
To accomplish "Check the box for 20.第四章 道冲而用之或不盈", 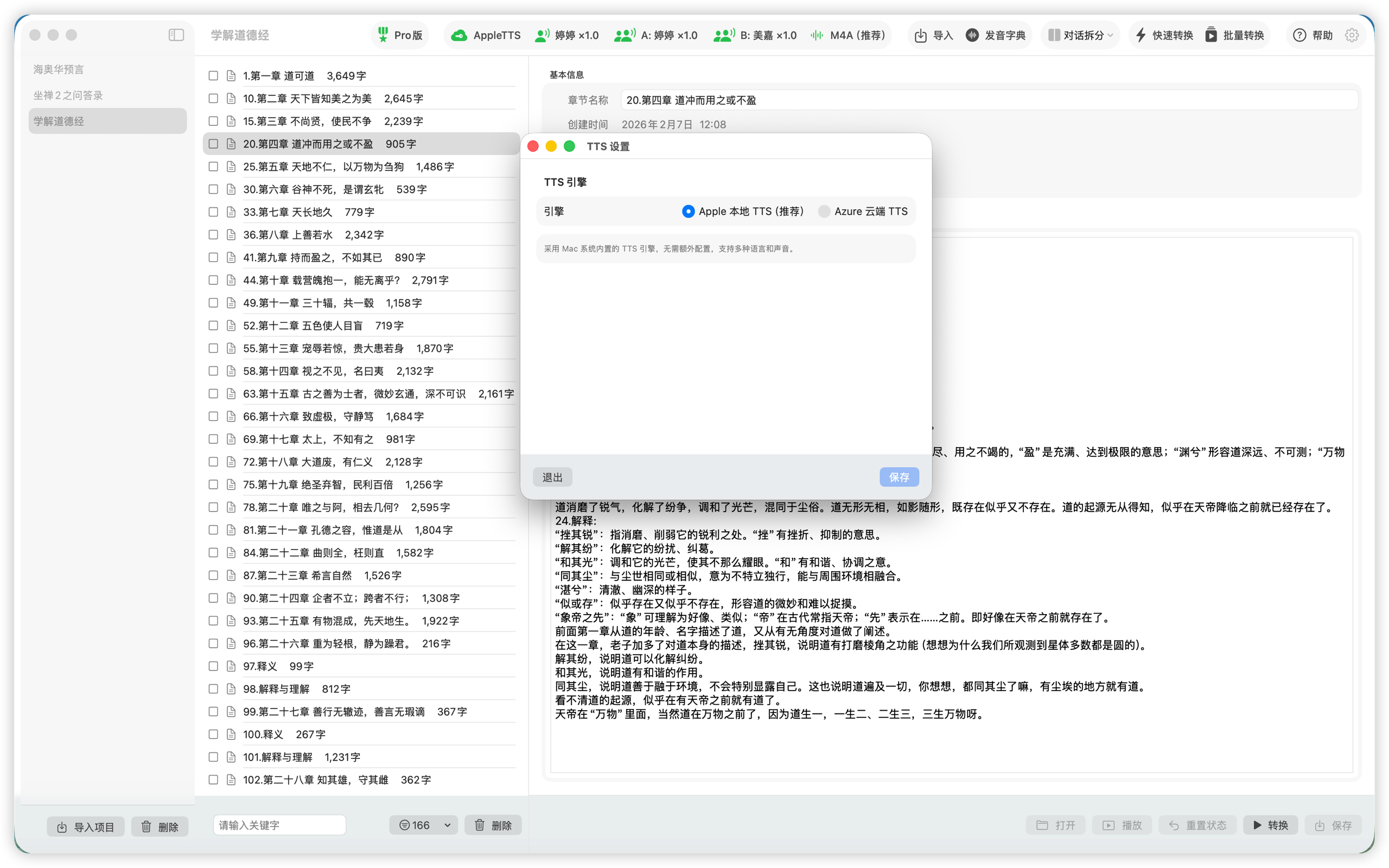I will [x=214, y=144].
